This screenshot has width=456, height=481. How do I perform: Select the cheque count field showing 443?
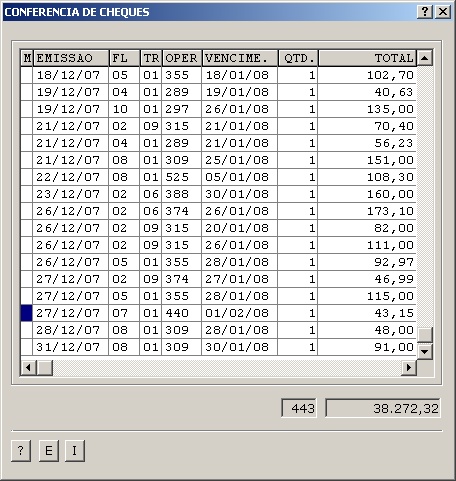[299, 408]
